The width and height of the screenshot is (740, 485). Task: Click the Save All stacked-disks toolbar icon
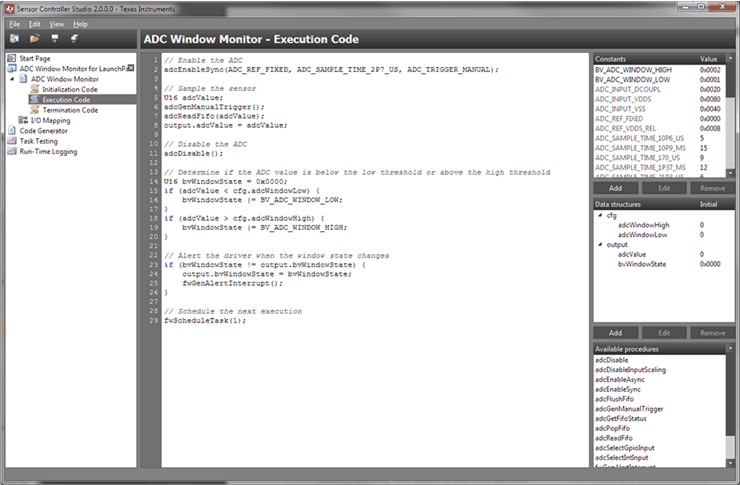[75, 39]
